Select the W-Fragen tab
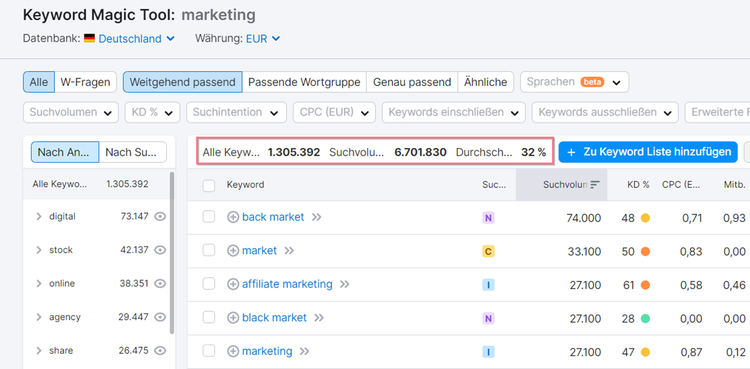The height and width of the screenshot is (369, 750). point(86,82)
